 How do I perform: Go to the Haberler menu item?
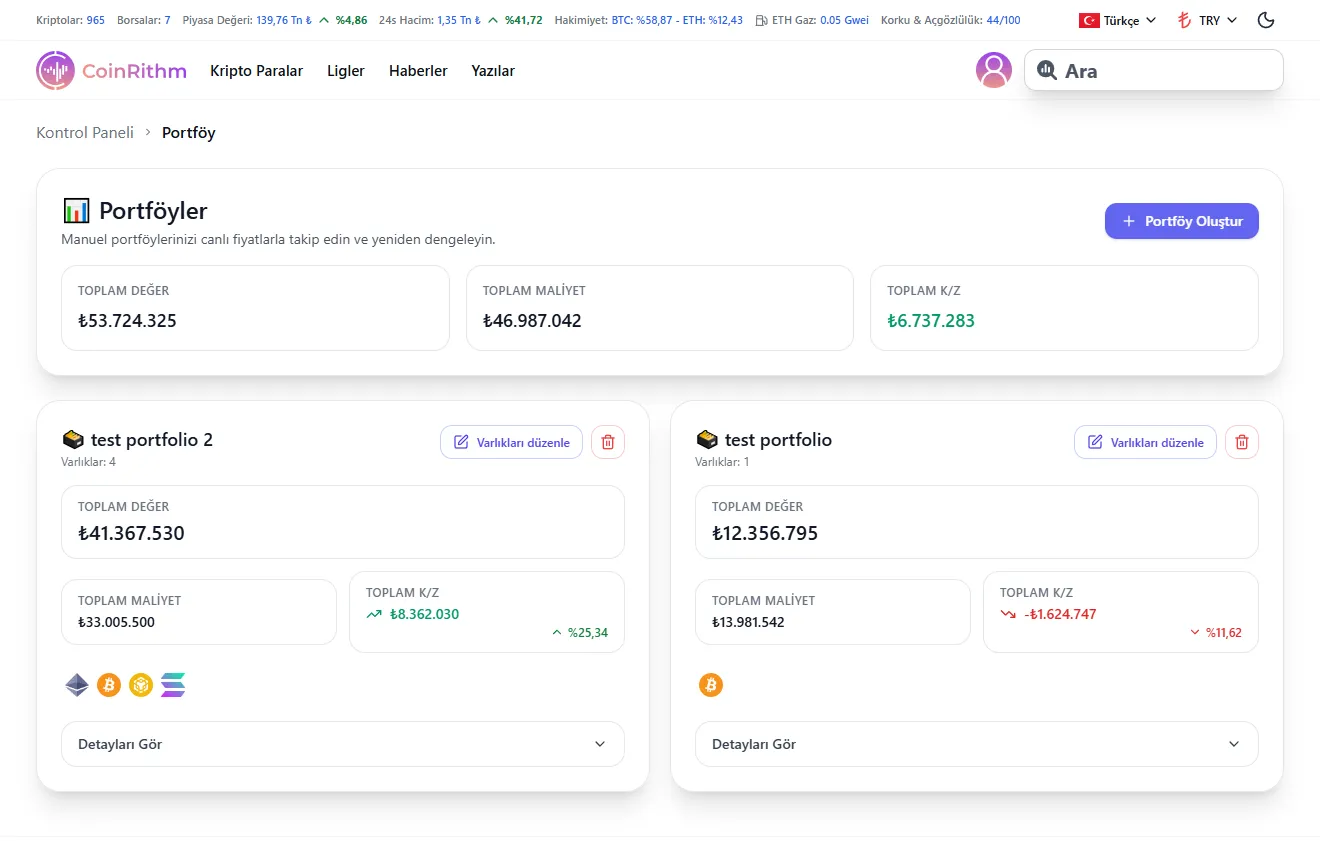(x=418, y=71)
